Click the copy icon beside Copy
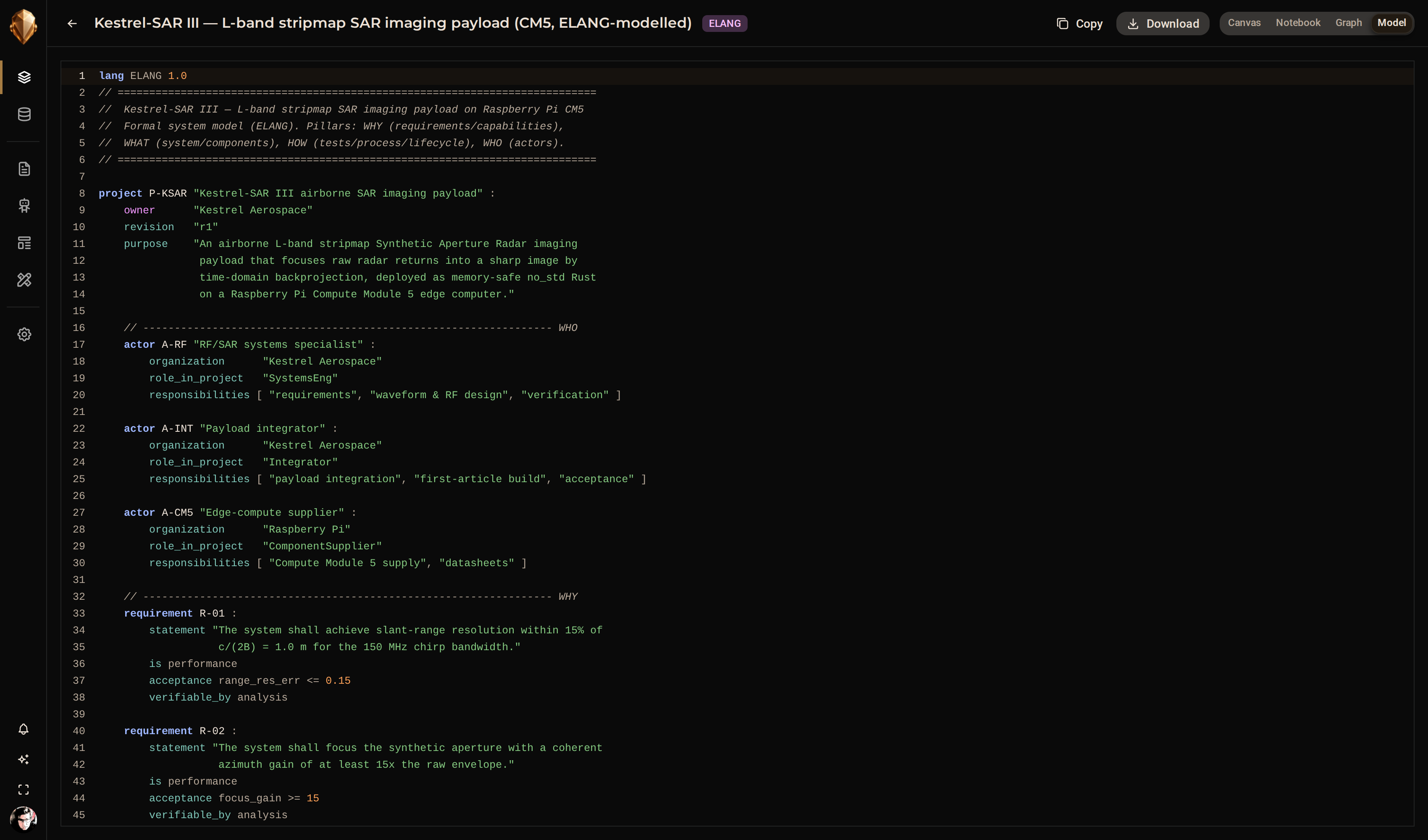The image size is (1428, 840). (1063, 23)
